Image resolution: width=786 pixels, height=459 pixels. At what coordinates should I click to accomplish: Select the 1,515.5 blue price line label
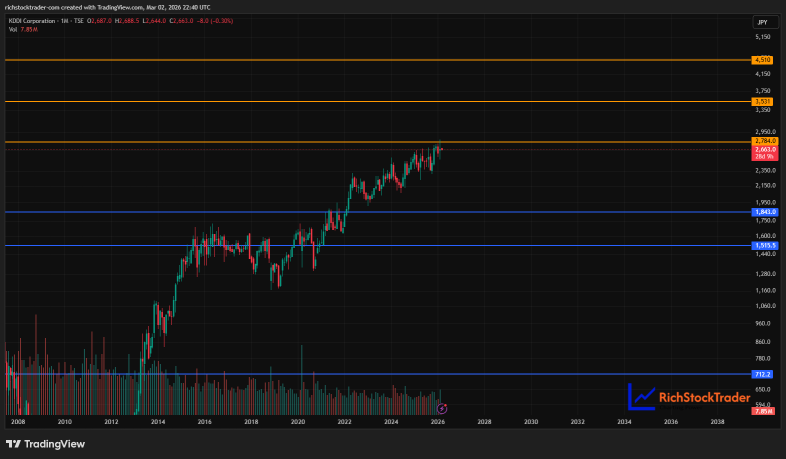coord(765,246)
